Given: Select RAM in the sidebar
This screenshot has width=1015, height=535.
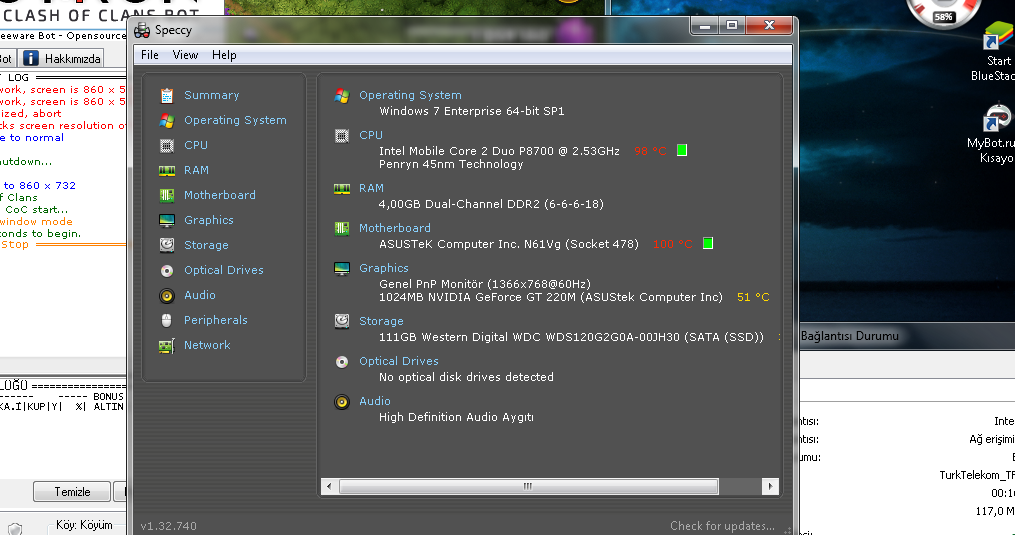Looking at the screenshot, I should (x=196, y=170).
